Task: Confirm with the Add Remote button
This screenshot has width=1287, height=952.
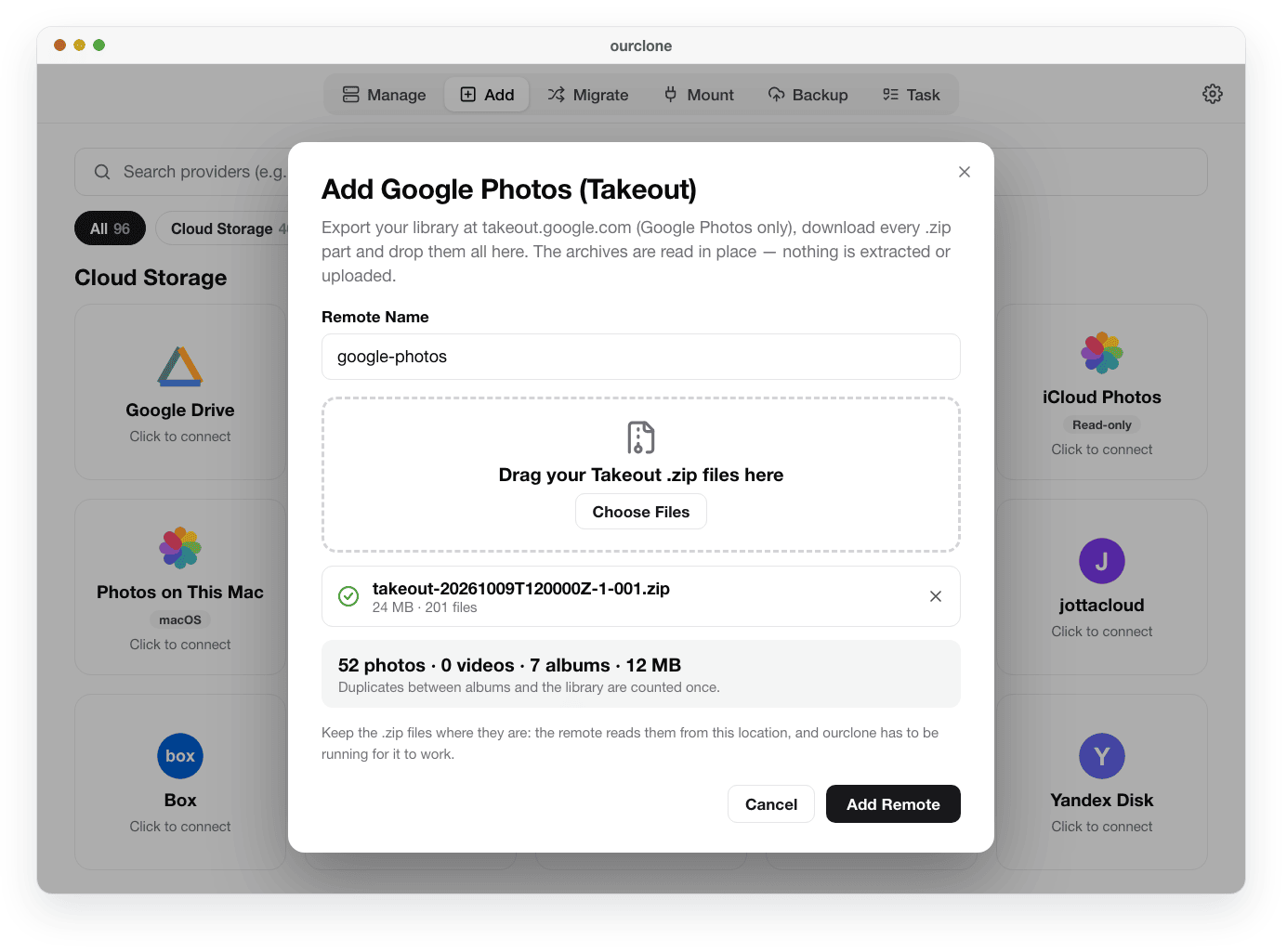Action: click(x=893, y=804)
